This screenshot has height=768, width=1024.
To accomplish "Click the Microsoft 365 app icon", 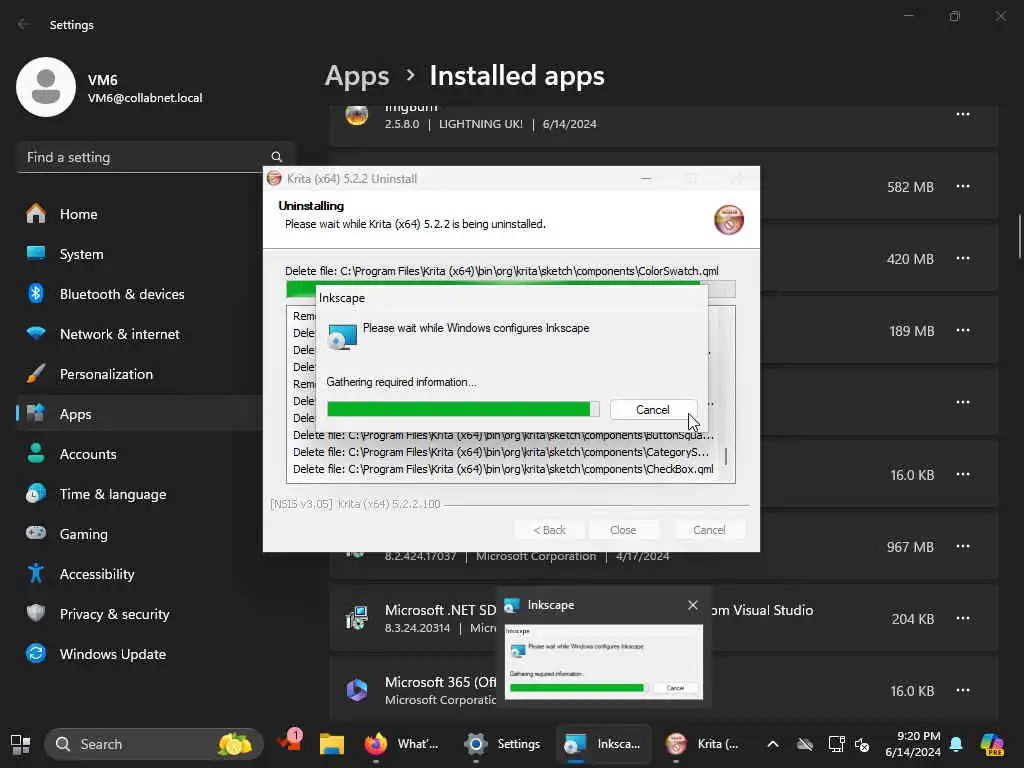I will coord(357,690).
